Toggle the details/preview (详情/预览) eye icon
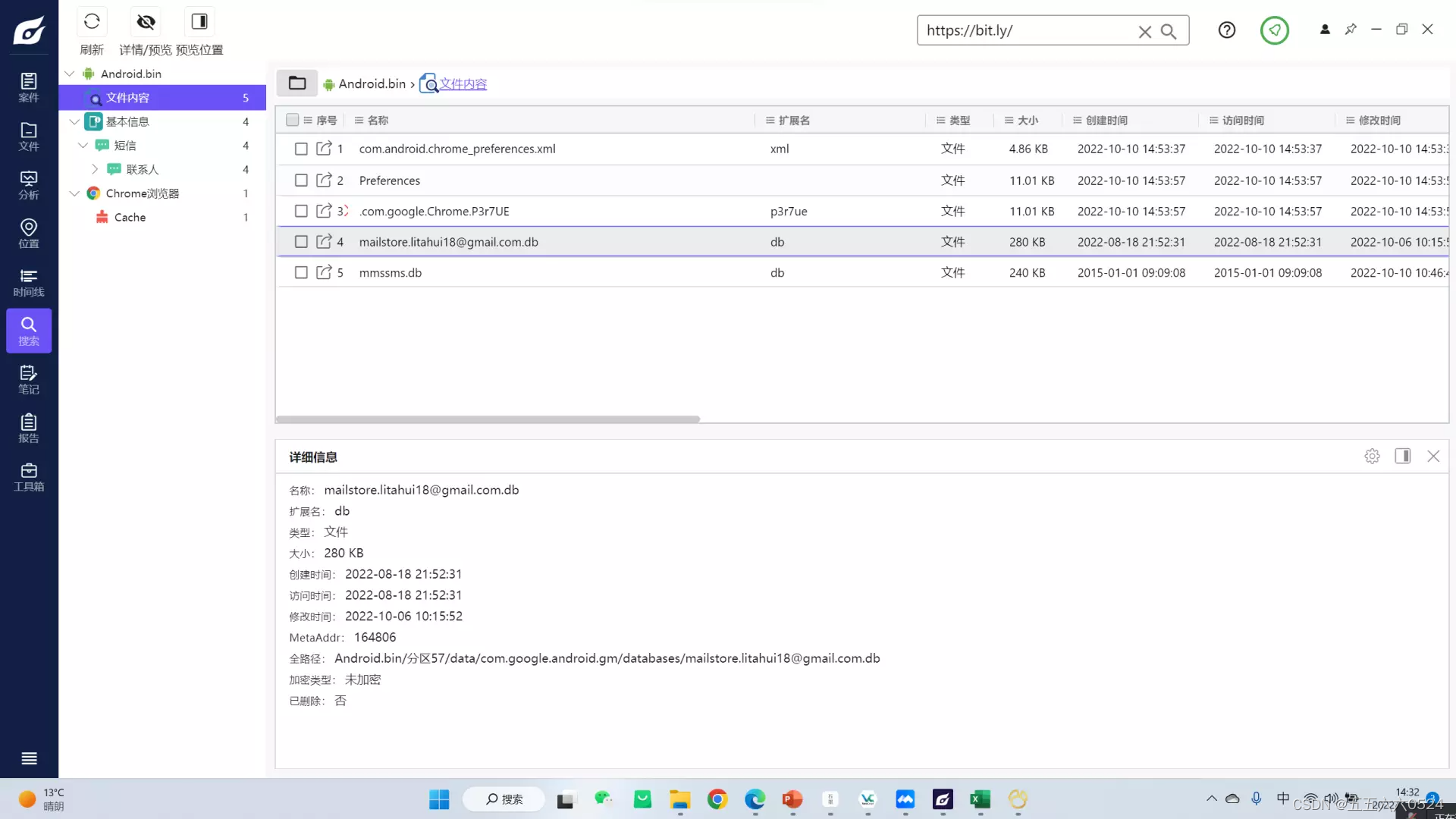 click(146, 22)
